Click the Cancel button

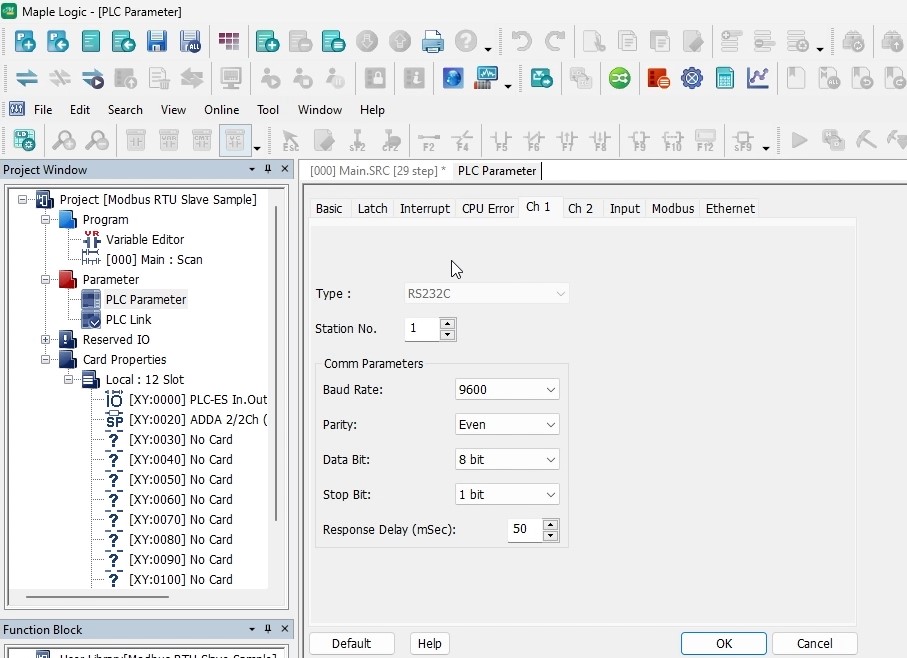[x=814, y=644]
